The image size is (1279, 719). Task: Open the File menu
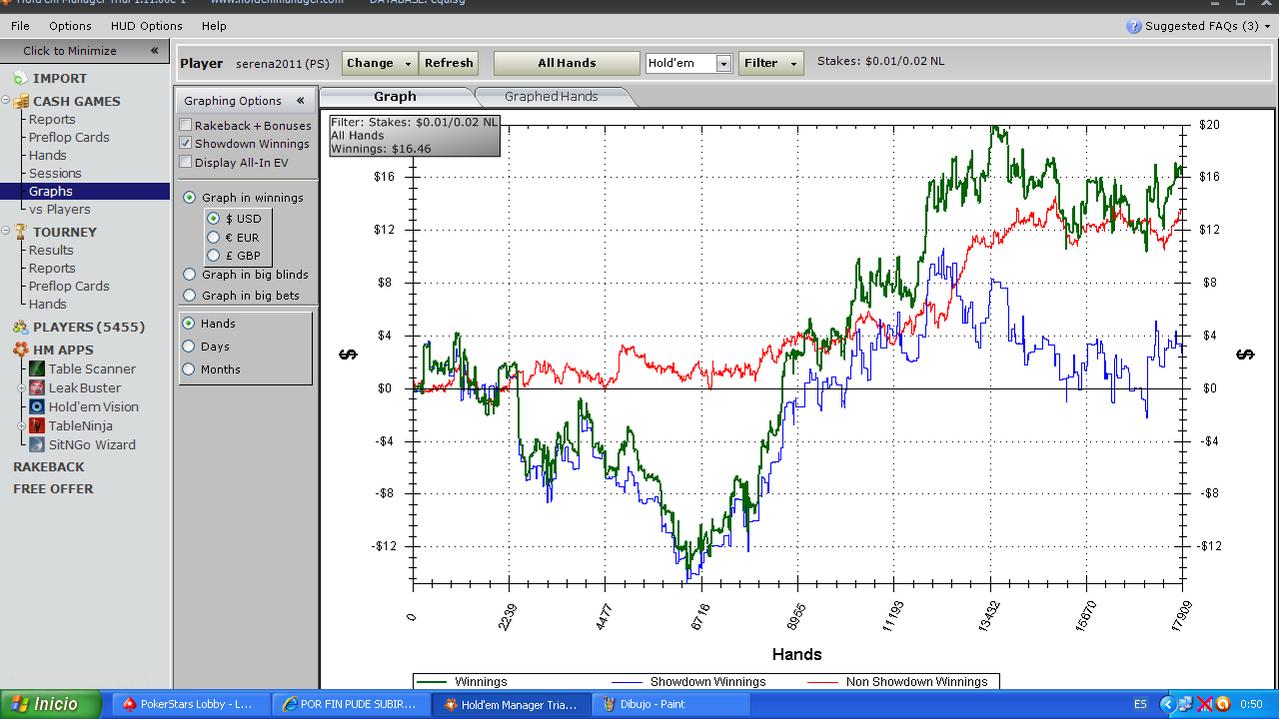click(20, 26)
